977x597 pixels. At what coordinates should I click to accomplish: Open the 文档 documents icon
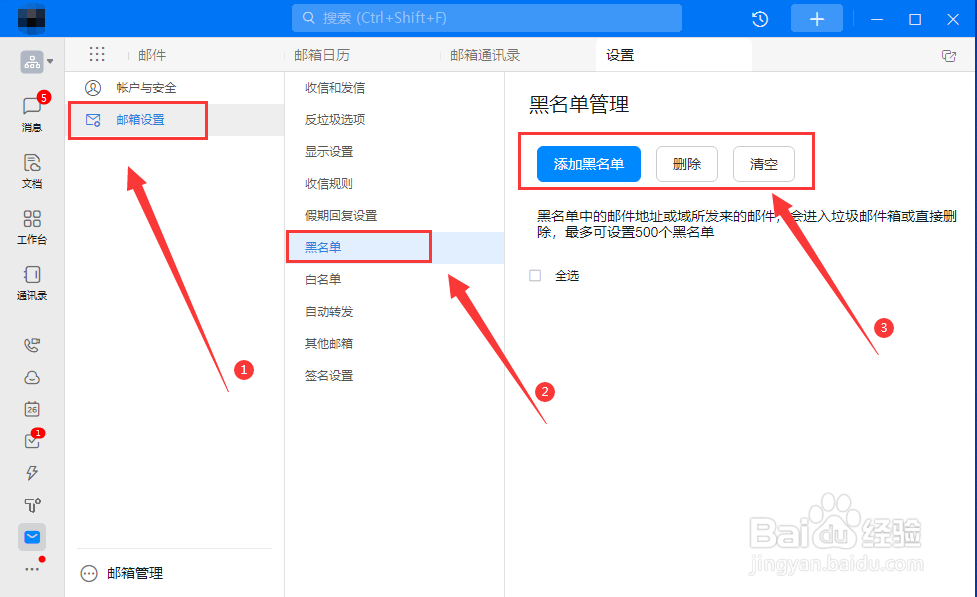[x=32, y=171]
